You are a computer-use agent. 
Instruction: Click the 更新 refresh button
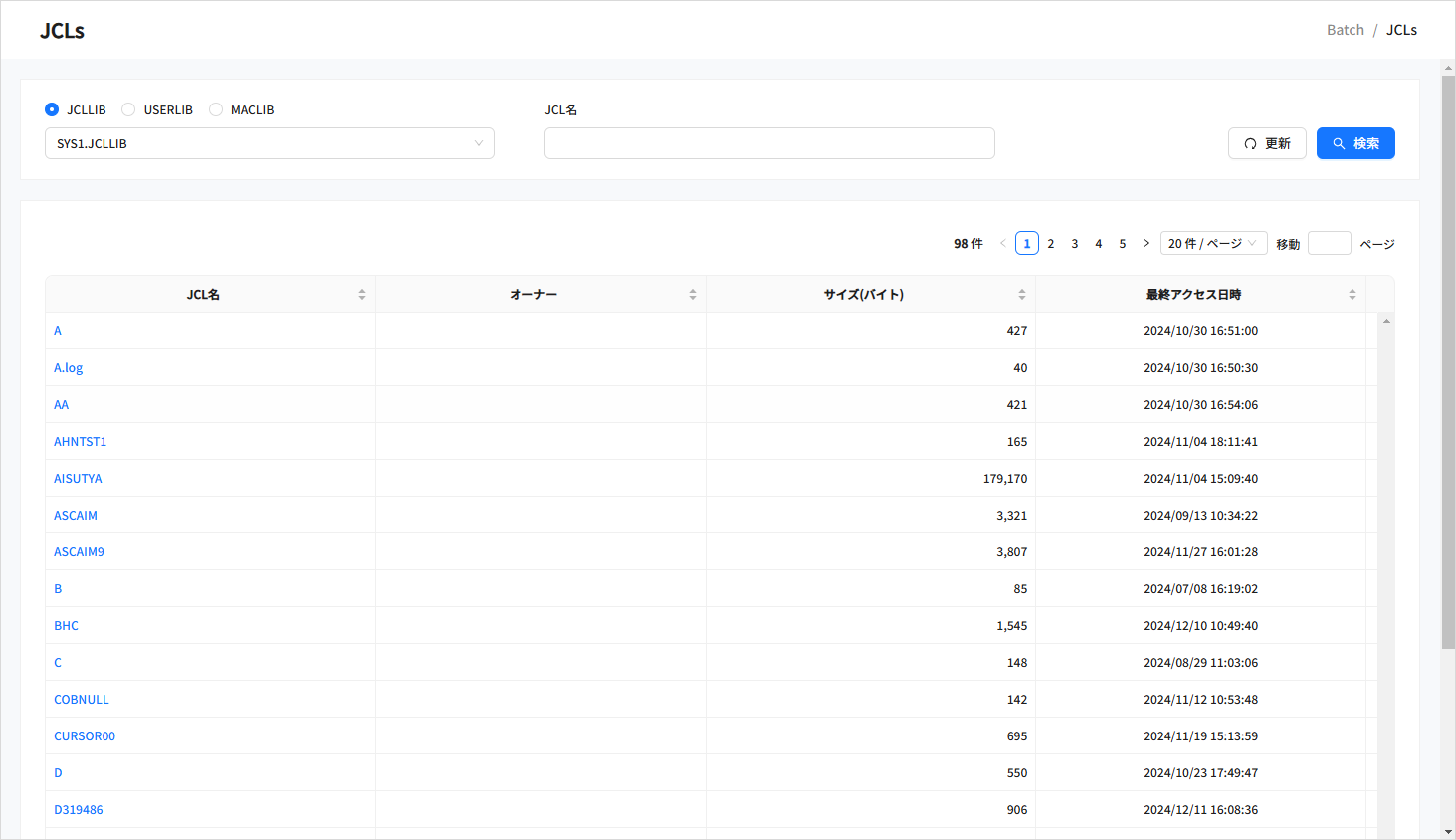1267,143
